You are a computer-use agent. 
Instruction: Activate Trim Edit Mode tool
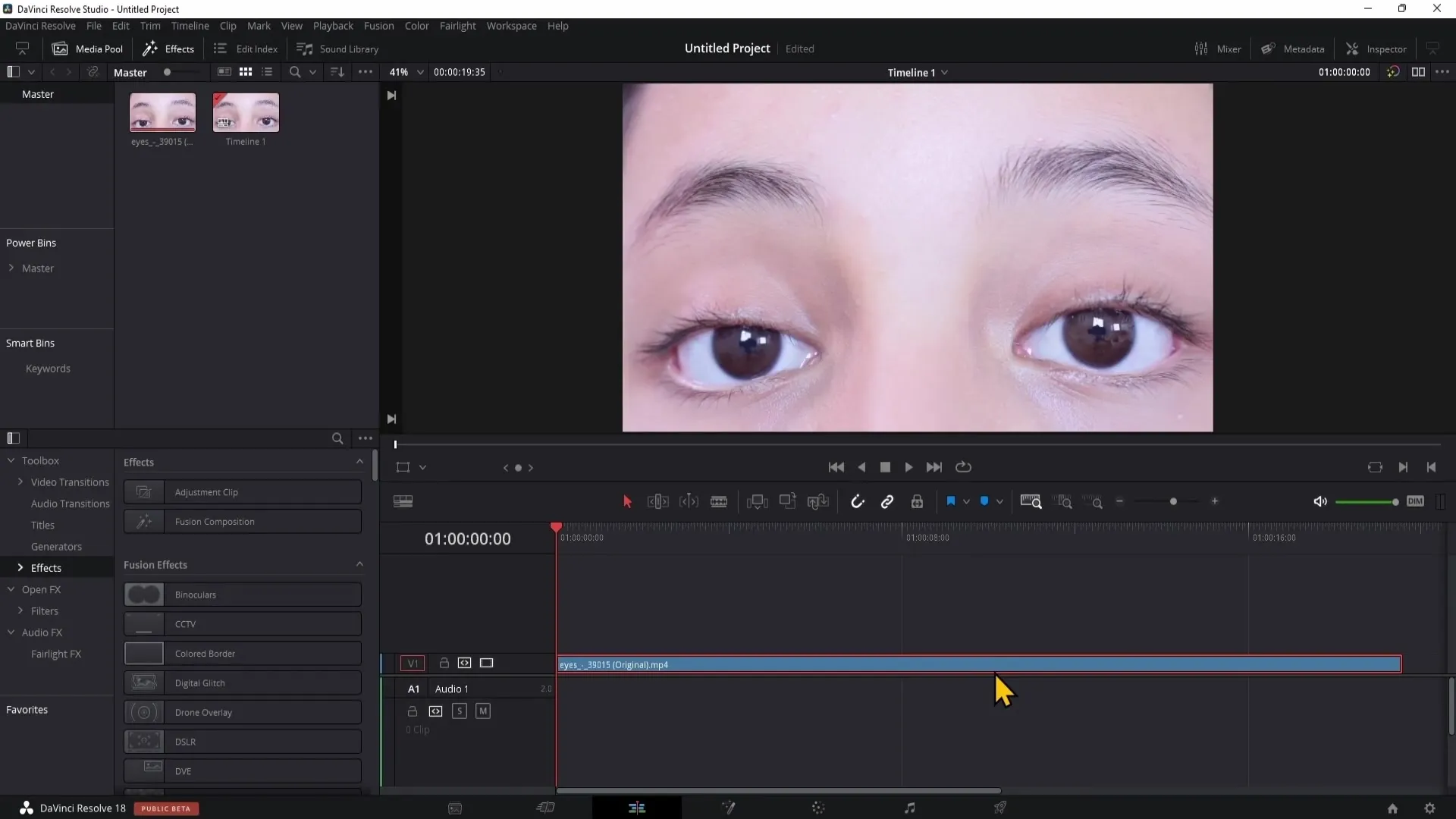pyautogui.click(x=657, y=501)
